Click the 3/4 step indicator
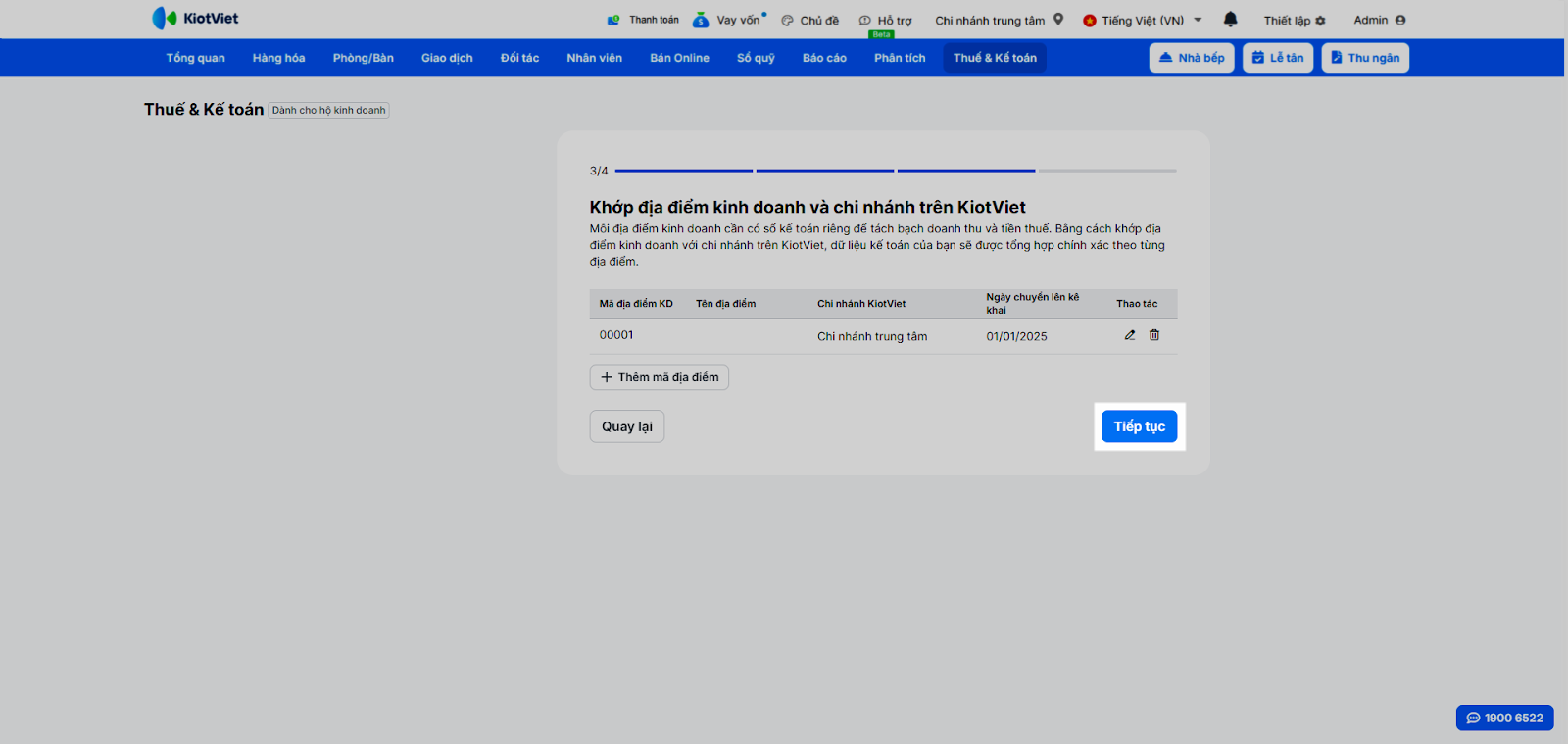The height and width of the screenshot is (744, 1568). pos(599,171)
